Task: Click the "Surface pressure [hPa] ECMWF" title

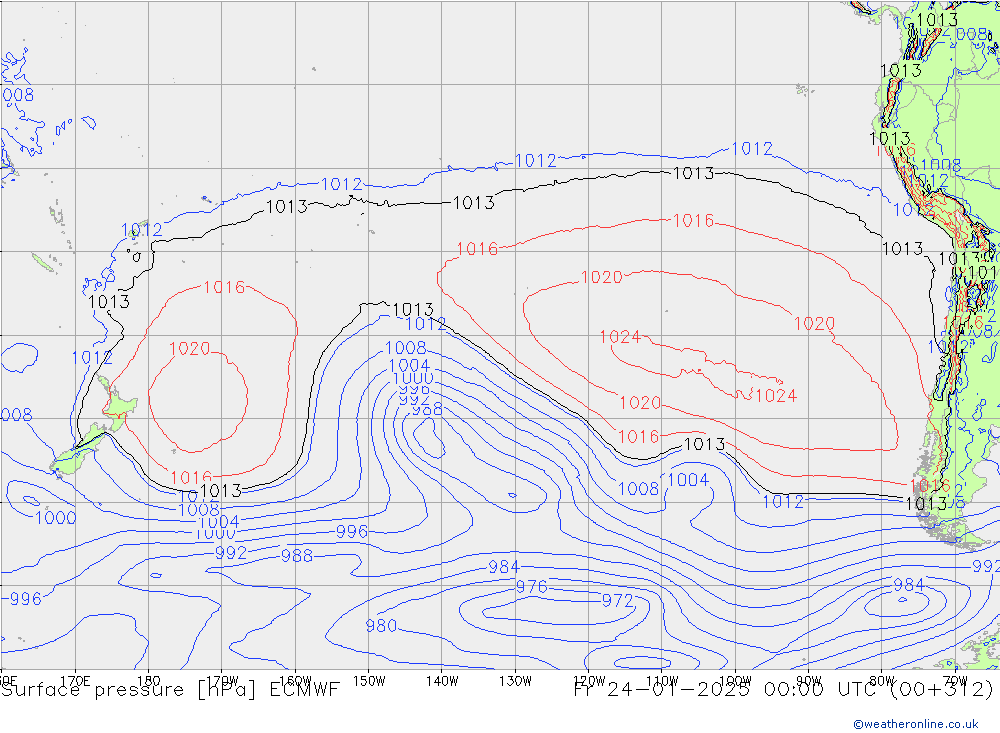Action: [170, 690]
